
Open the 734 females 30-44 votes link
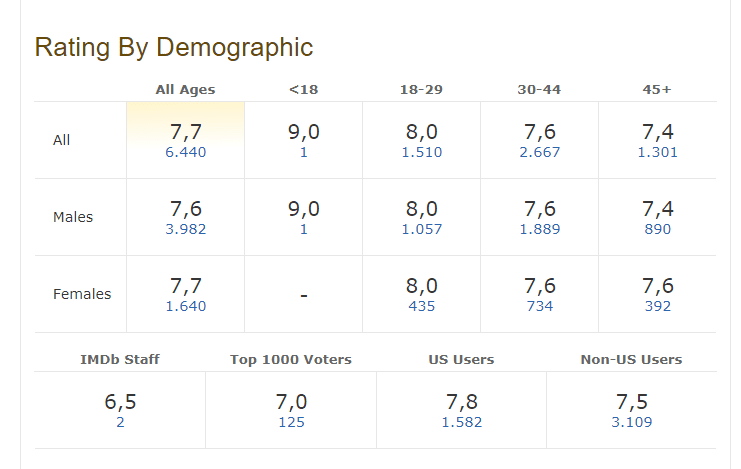(x=540, y=306)
